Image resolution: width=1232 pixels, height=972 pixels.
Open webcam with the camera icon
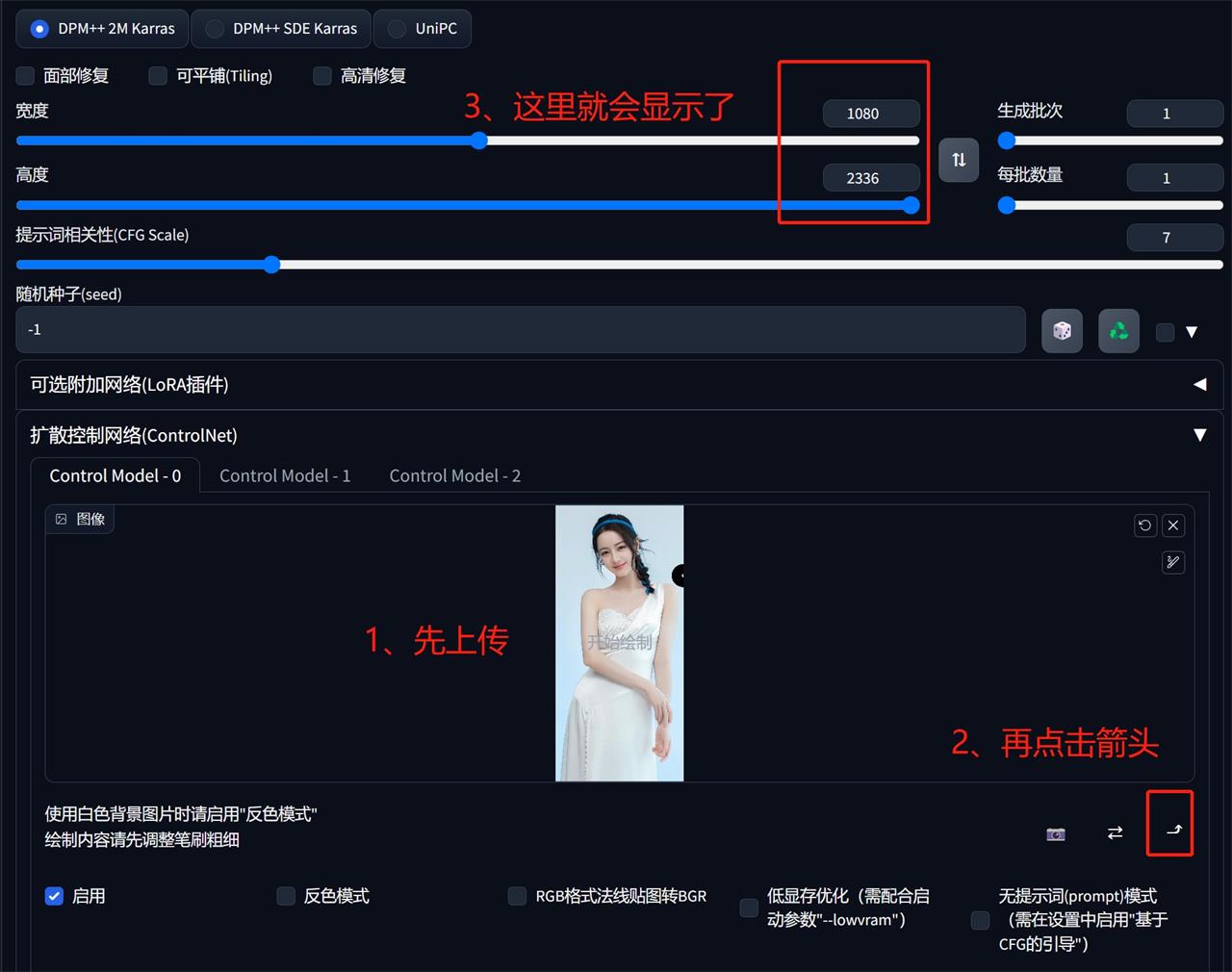tap(1056, 833)
